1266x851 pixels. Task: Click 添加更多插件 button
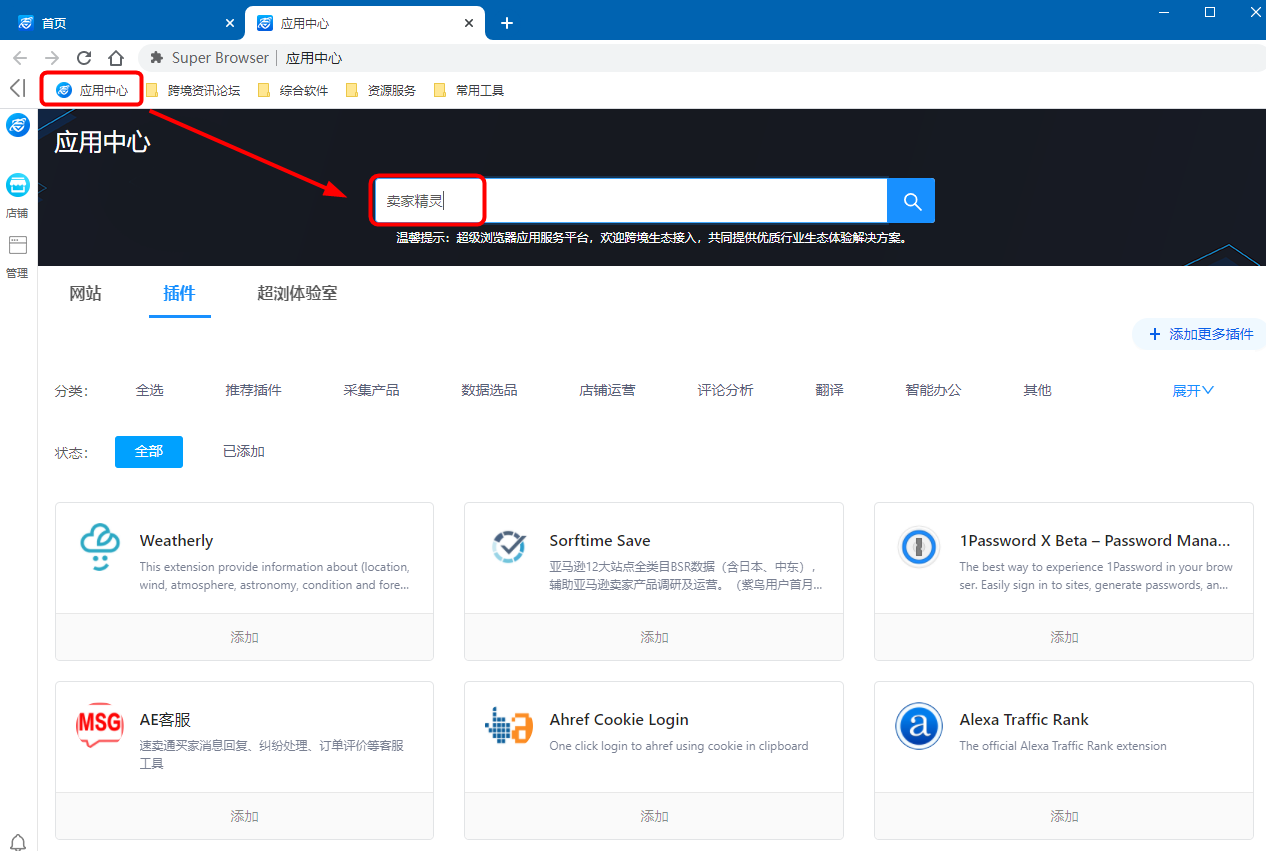pyautogui.click(x=1200, y=334)
